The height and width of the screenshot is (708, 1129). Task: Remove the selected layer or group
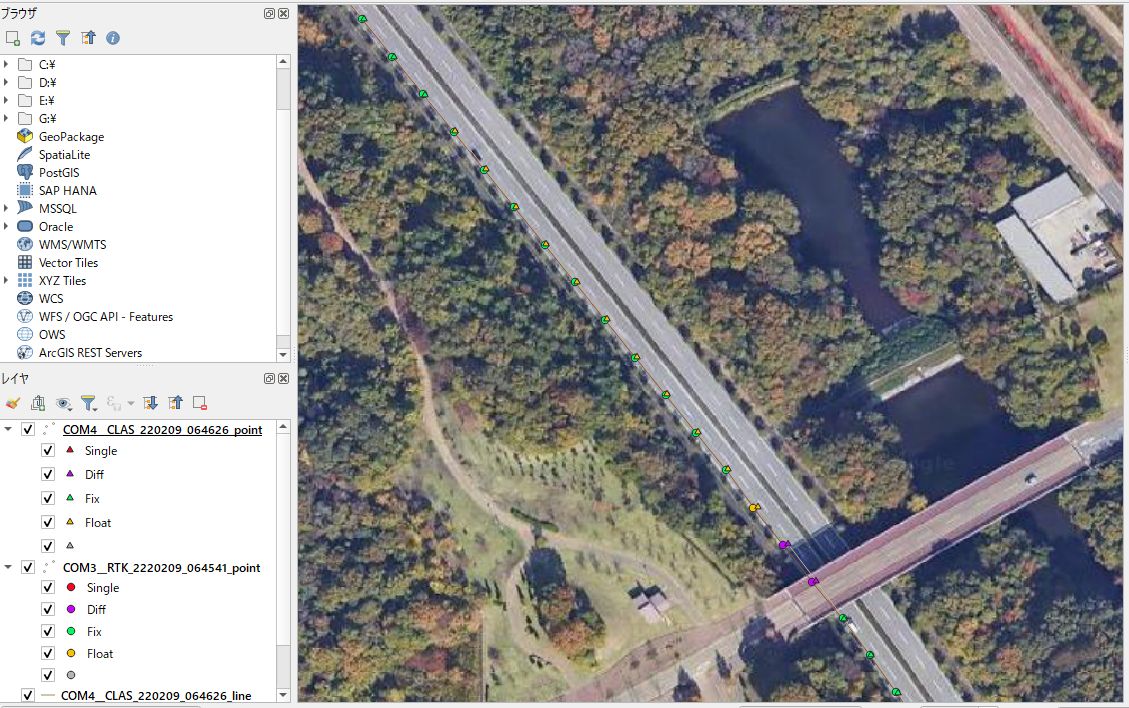tap(200, 403)
